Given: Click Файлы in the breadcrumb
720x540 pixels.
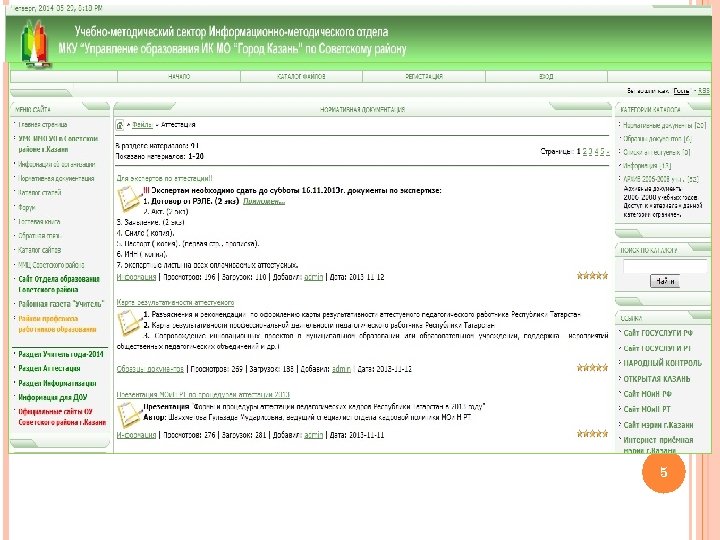Looking at the screenshot, I should tap(142, 125).
